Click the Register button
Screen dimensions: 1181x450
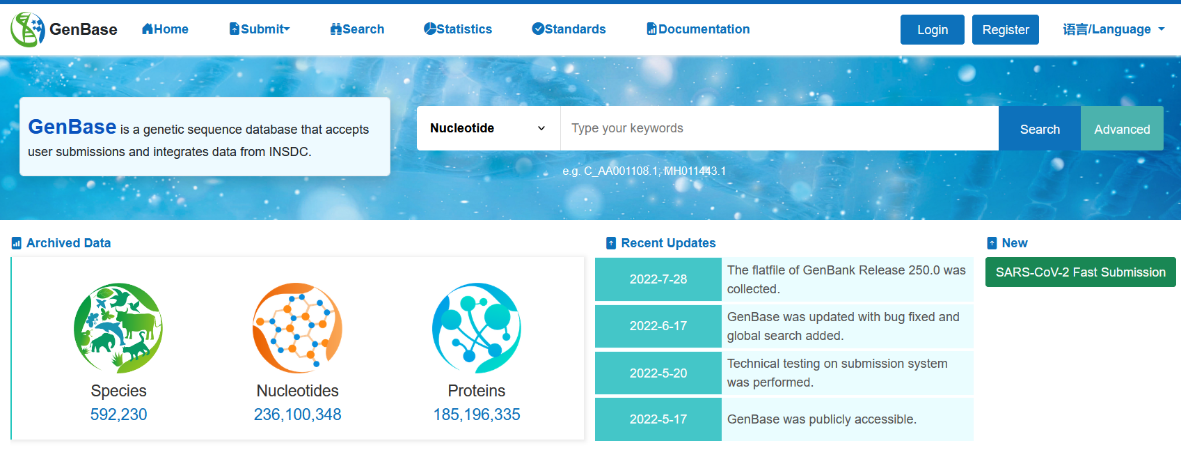[x=1005, y=30]
